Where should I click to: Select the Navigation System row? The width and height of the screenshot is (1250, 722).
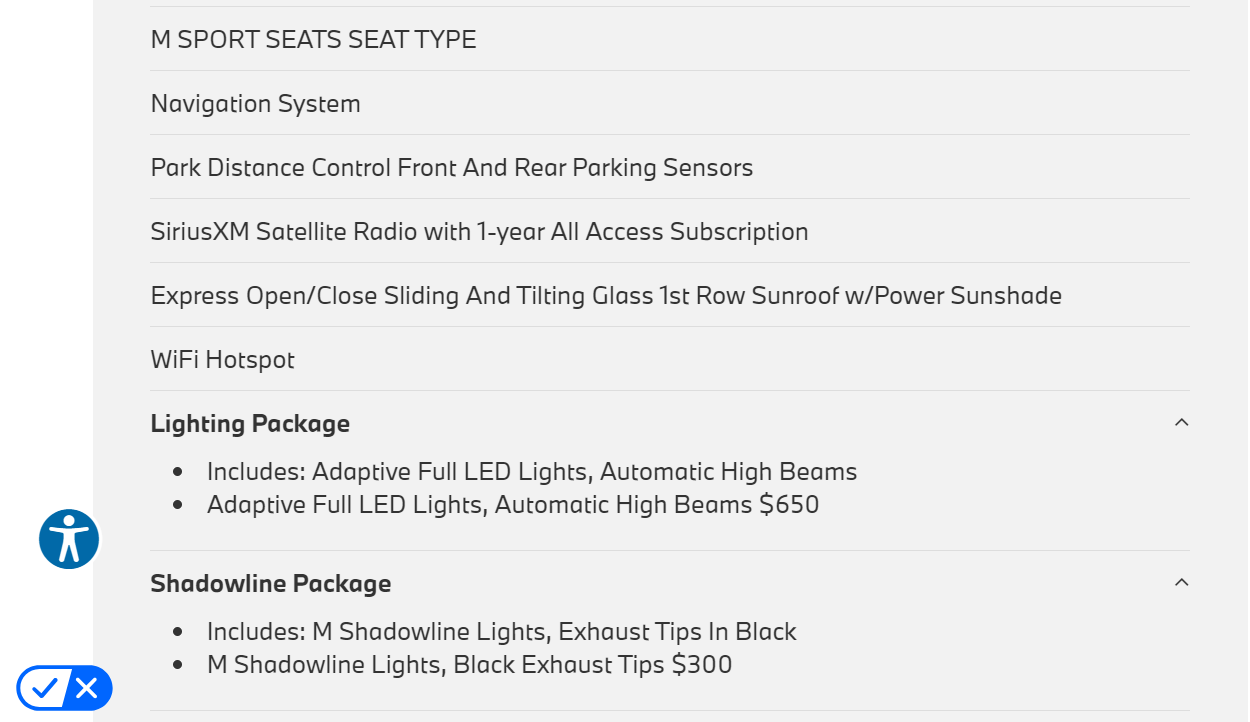255,104
